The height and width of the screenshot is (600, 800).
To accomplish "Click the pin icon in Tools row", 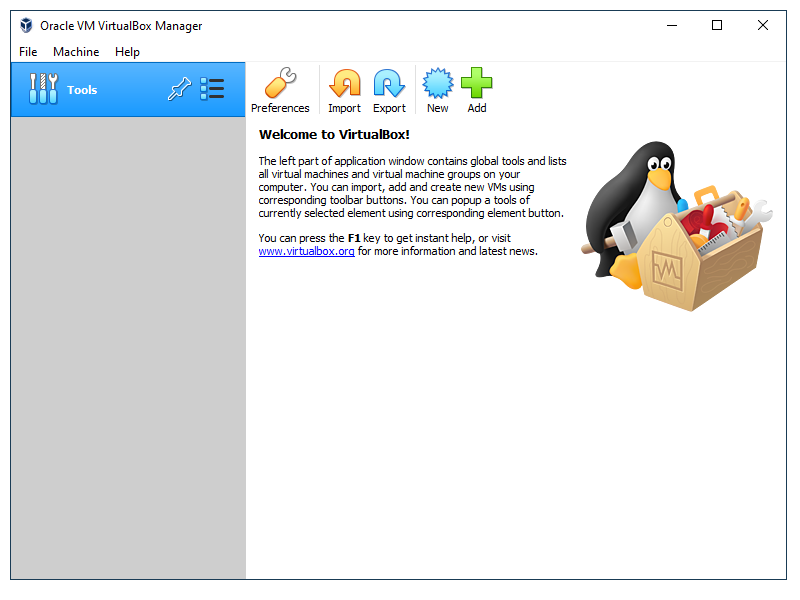I will tap(179, 90).
